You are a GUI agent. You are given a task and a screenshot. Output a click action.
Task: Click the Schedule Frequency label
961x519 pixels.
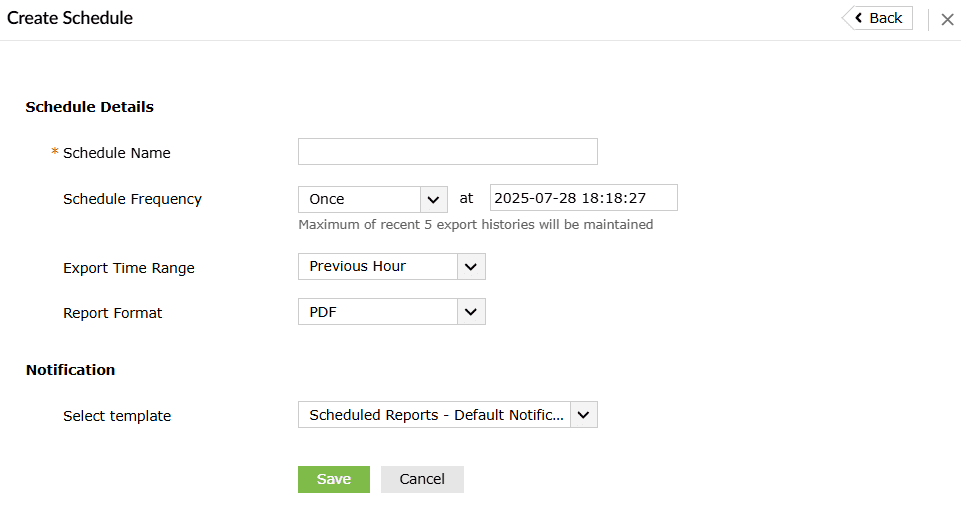click(x=132, y=199)
